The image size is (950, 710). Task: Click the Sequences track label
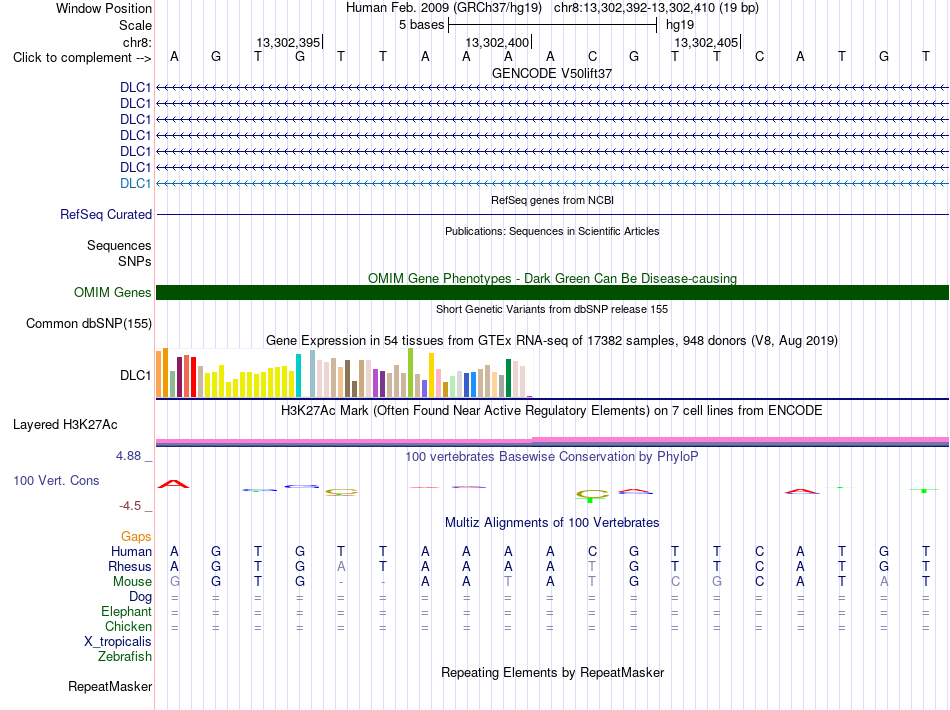(119, 245)
